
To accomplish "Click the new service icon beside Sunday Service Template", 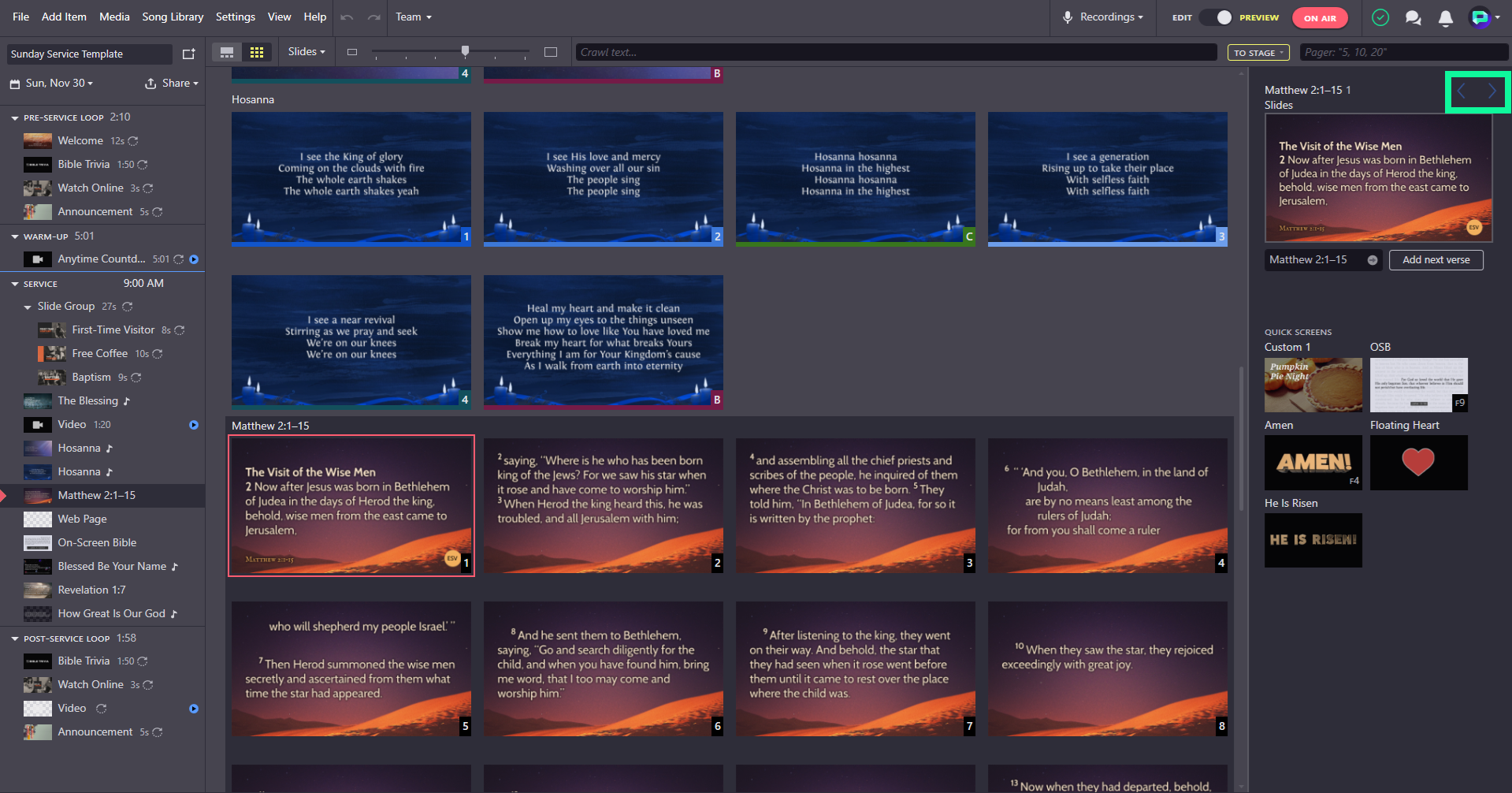I will (x=188, y=54).
